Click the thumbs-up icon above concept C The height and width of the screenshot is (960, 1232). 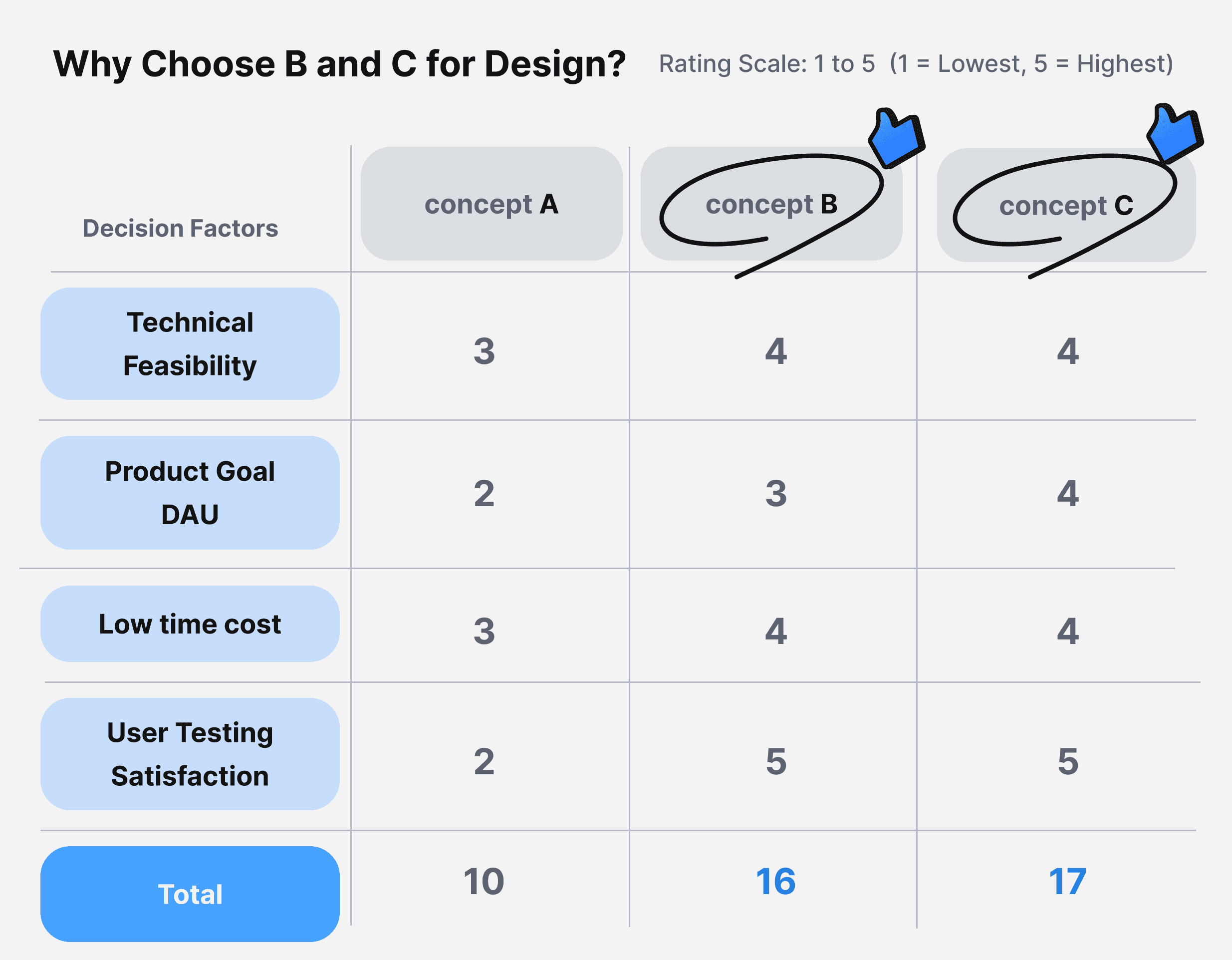point(1175,134)
